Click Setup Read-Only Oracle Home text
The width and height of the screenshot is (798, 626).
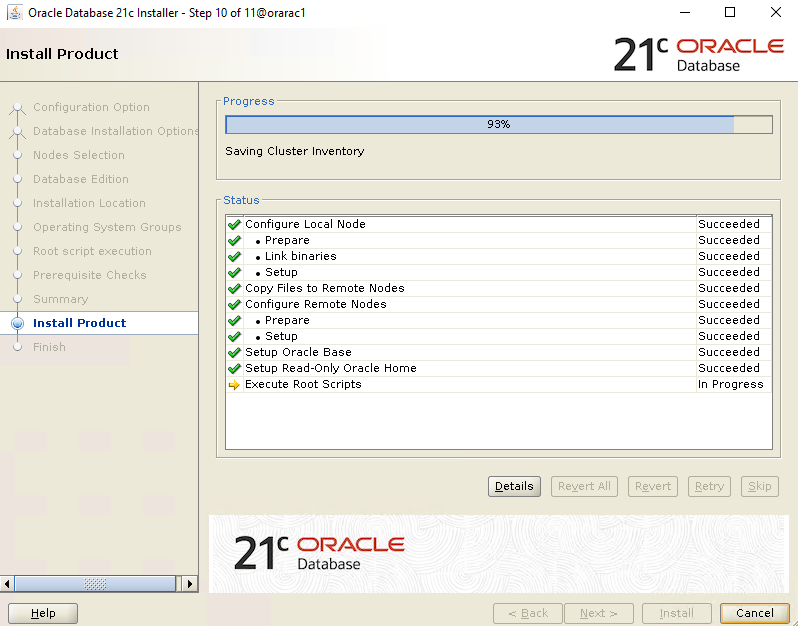click(x=331, y=368)
